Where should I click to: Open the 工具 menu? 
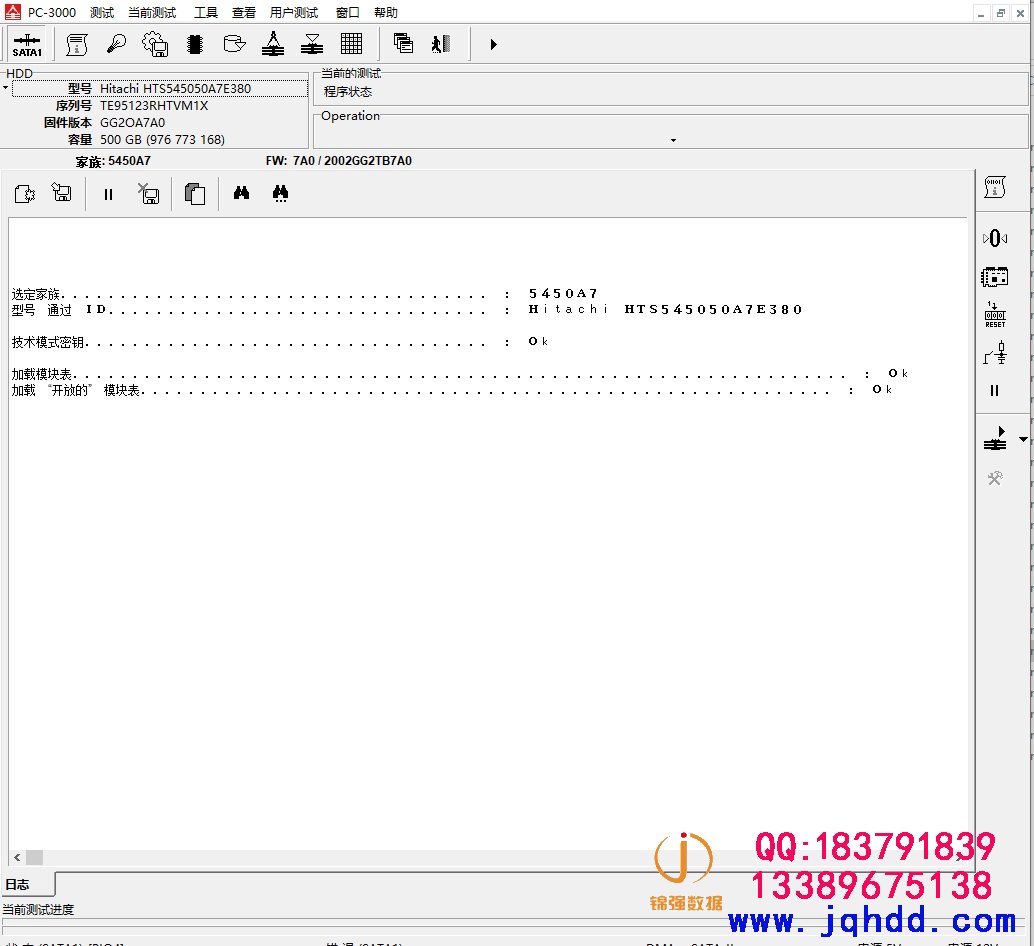pyautogui.click(x=205, y=13)
